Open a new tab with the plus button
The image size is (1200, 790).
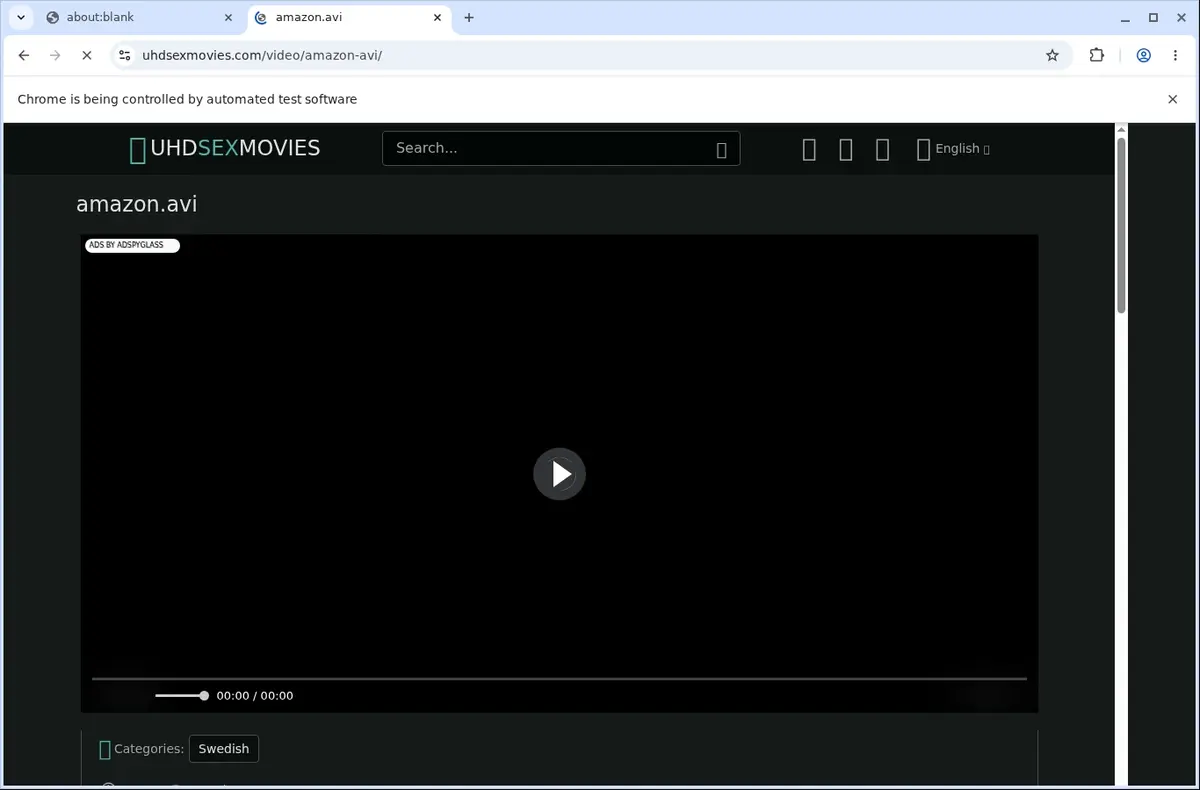click(469, 17)
